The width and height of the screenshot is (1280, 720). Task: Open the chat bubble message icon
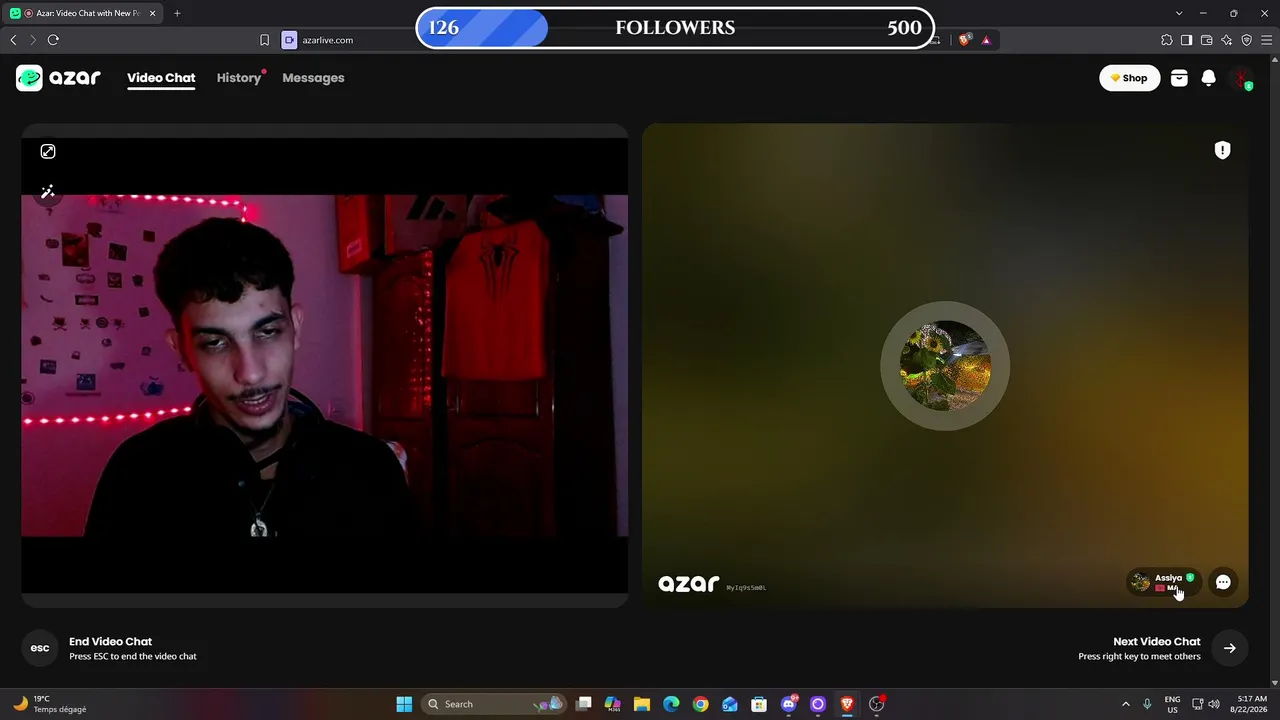[1223, 582]
